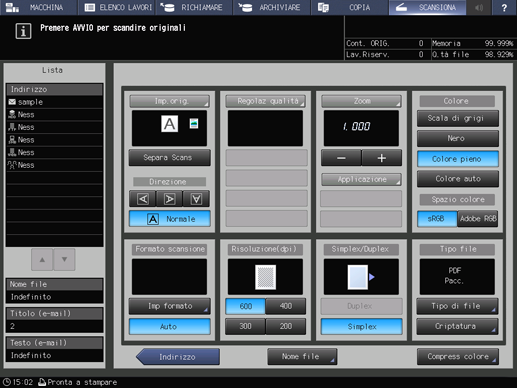This screenshot has height=388, width=517.
Task: Click the Testo (e-mail) Indefinito field
Action: [x=54, y=356]
